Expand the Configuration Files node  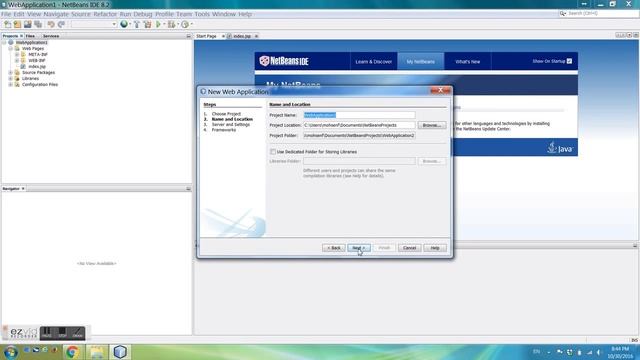coord(11,84)
